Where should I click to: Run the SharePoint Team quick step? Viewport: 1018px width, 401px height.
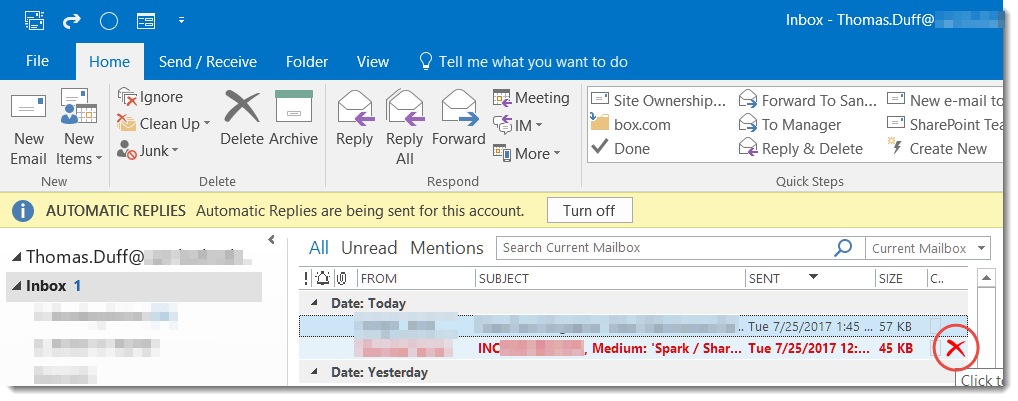click(x=945, y=124)
